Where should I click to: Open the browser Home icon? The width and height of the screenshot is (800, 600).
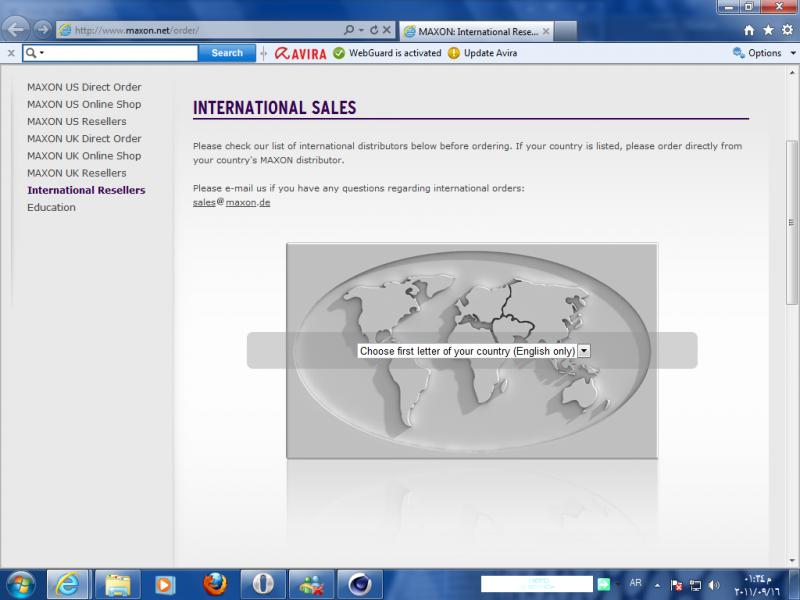pyautogui.click(x=748, y=31)
